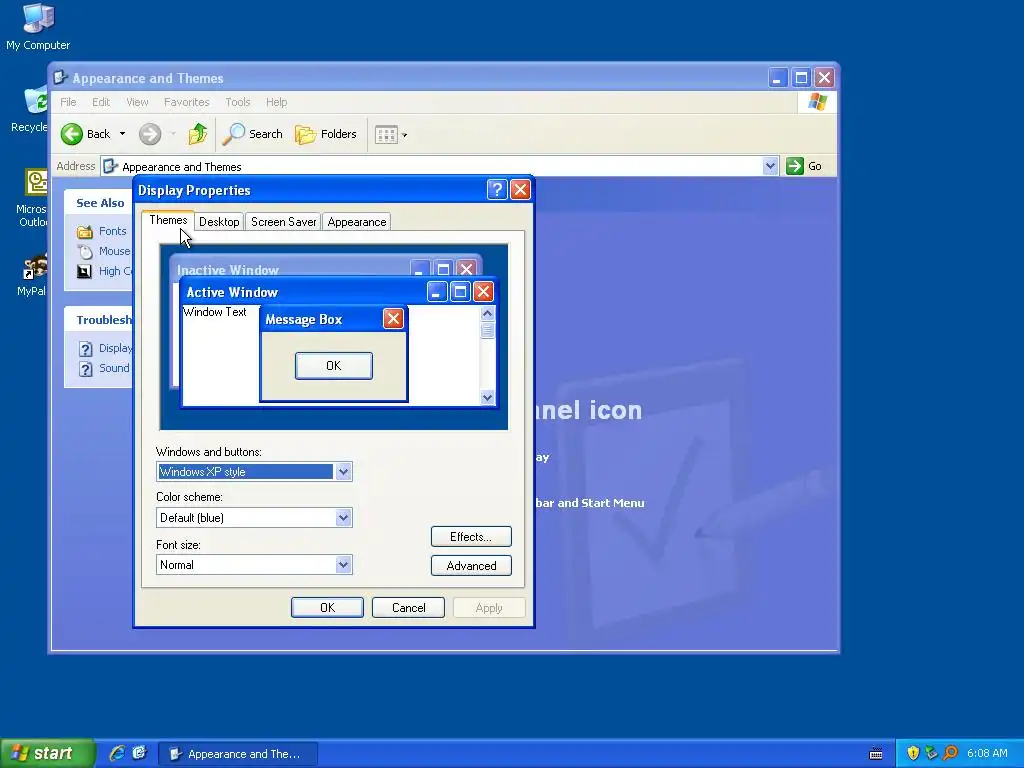Expand the Font size dropdown
This screenshot has height=768, width=1024.
coord(344,565)
